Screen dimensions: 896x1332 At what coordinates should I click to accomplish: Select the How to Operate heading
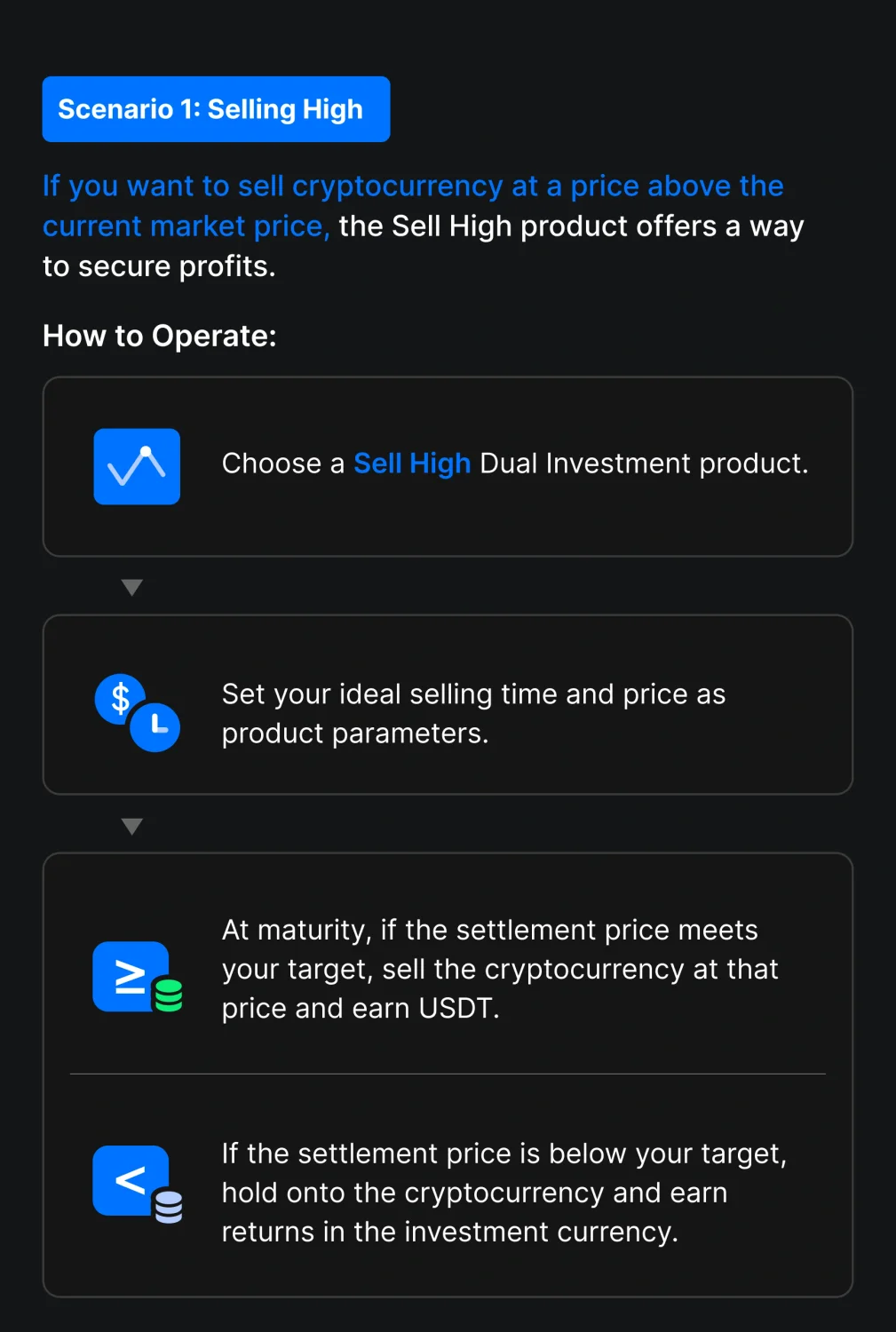click(x=160, y=336)
